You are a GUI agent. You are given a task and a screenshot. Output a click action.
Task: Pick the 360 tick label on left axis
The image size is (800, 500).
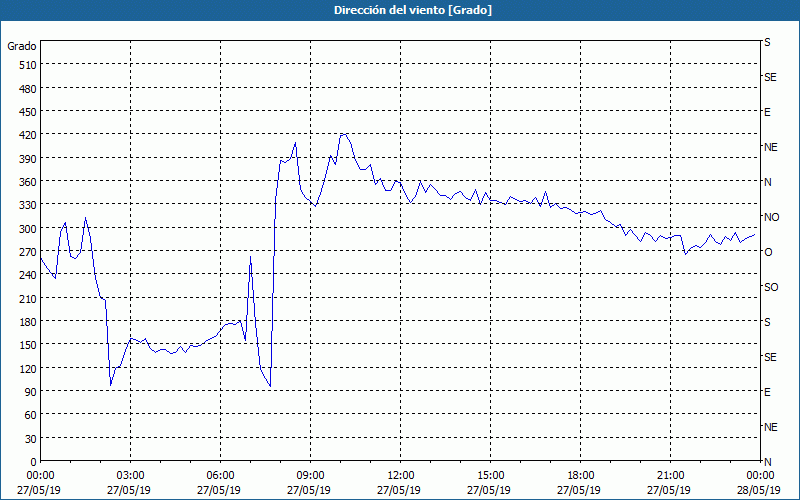pos(28,182)
